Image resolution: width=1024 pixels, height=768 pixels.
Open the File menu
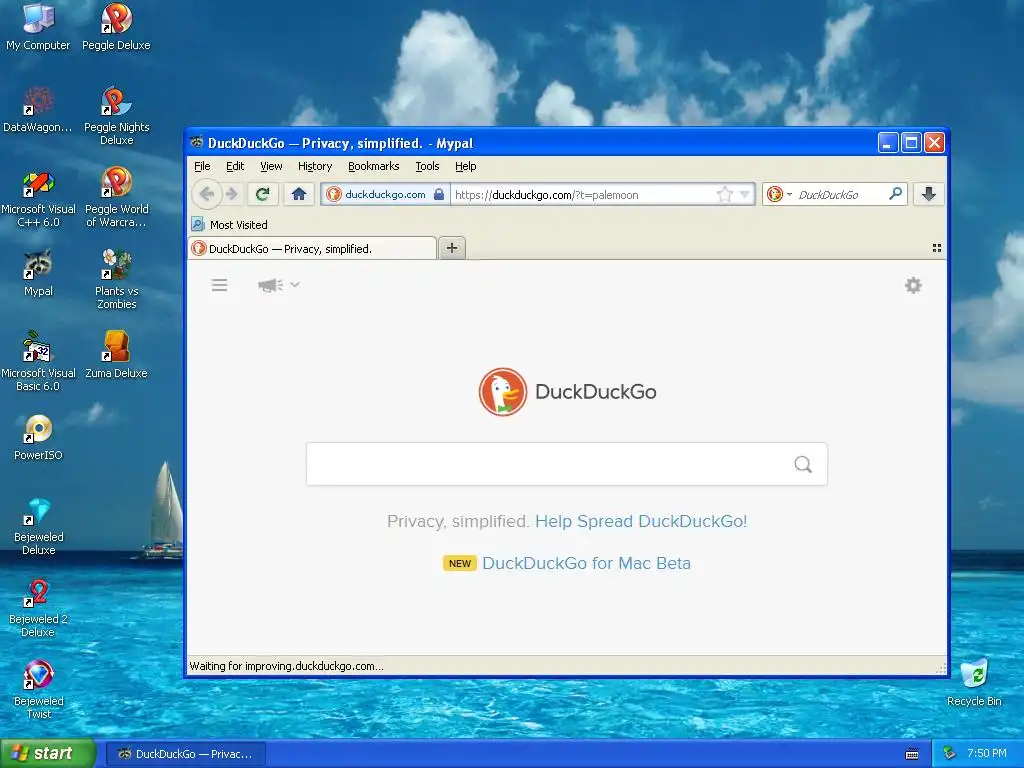(x=202, y=166)
